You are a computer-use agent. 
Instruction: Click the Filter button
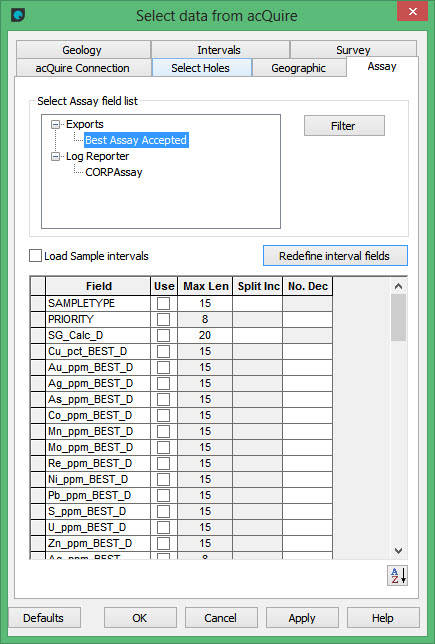344,126
